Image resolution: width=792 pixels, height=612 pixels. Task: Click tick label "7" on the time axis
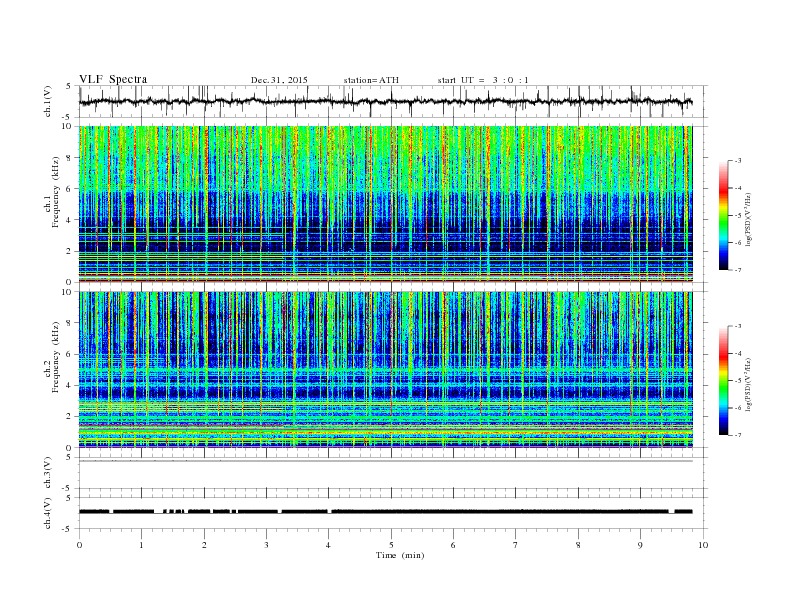516,545
